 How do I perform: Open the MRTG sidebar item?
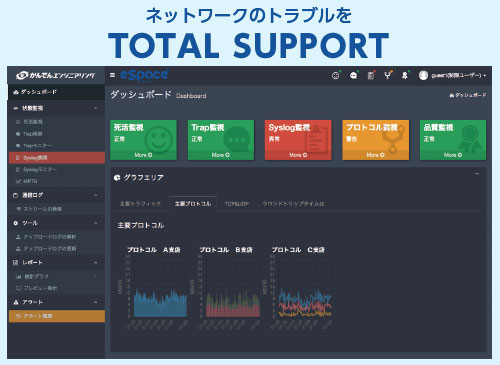pos(56,181)
